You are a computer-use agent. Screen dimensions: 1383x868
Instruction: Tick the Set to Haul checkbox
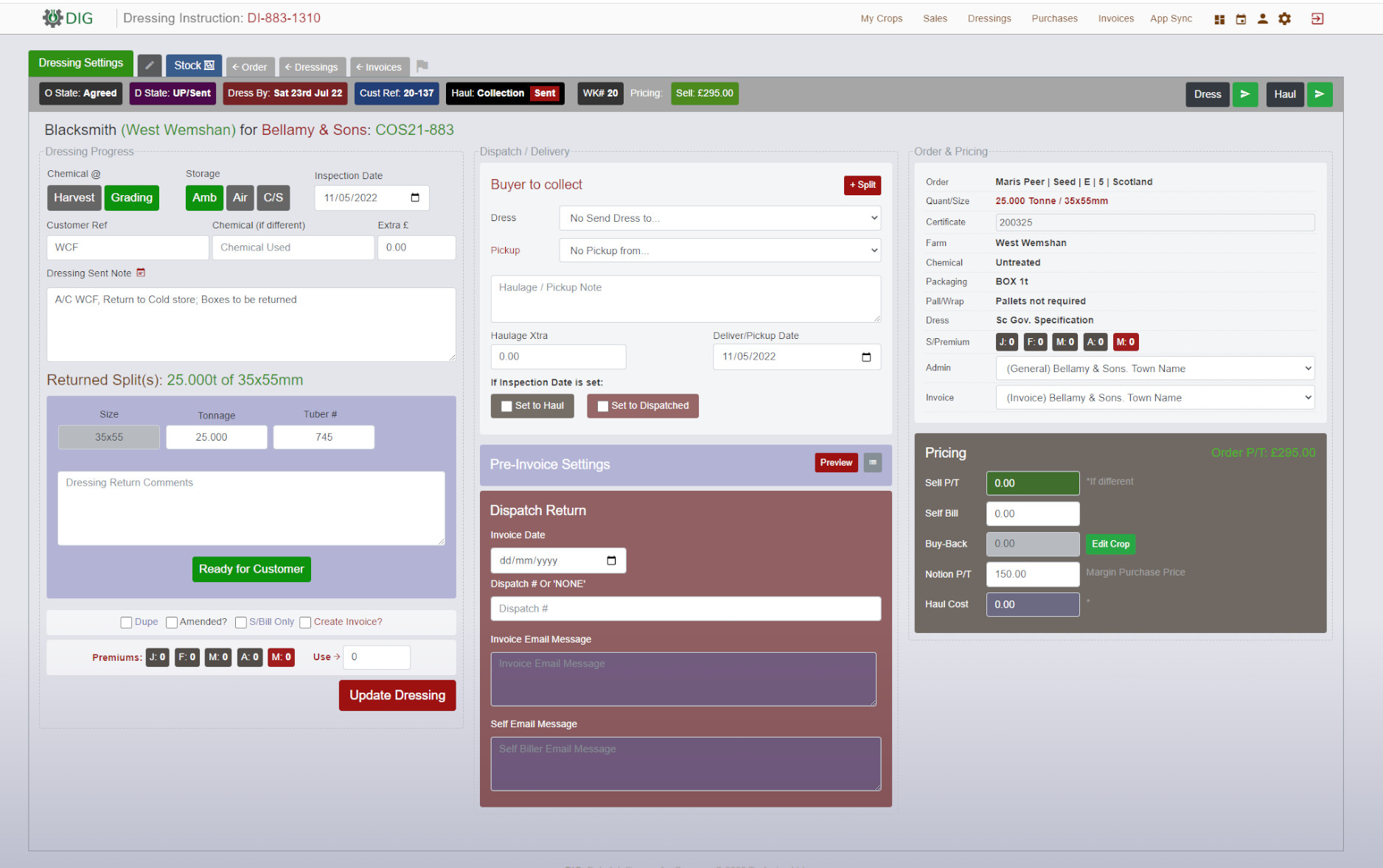pyautogui.click(x=506, y=406)
